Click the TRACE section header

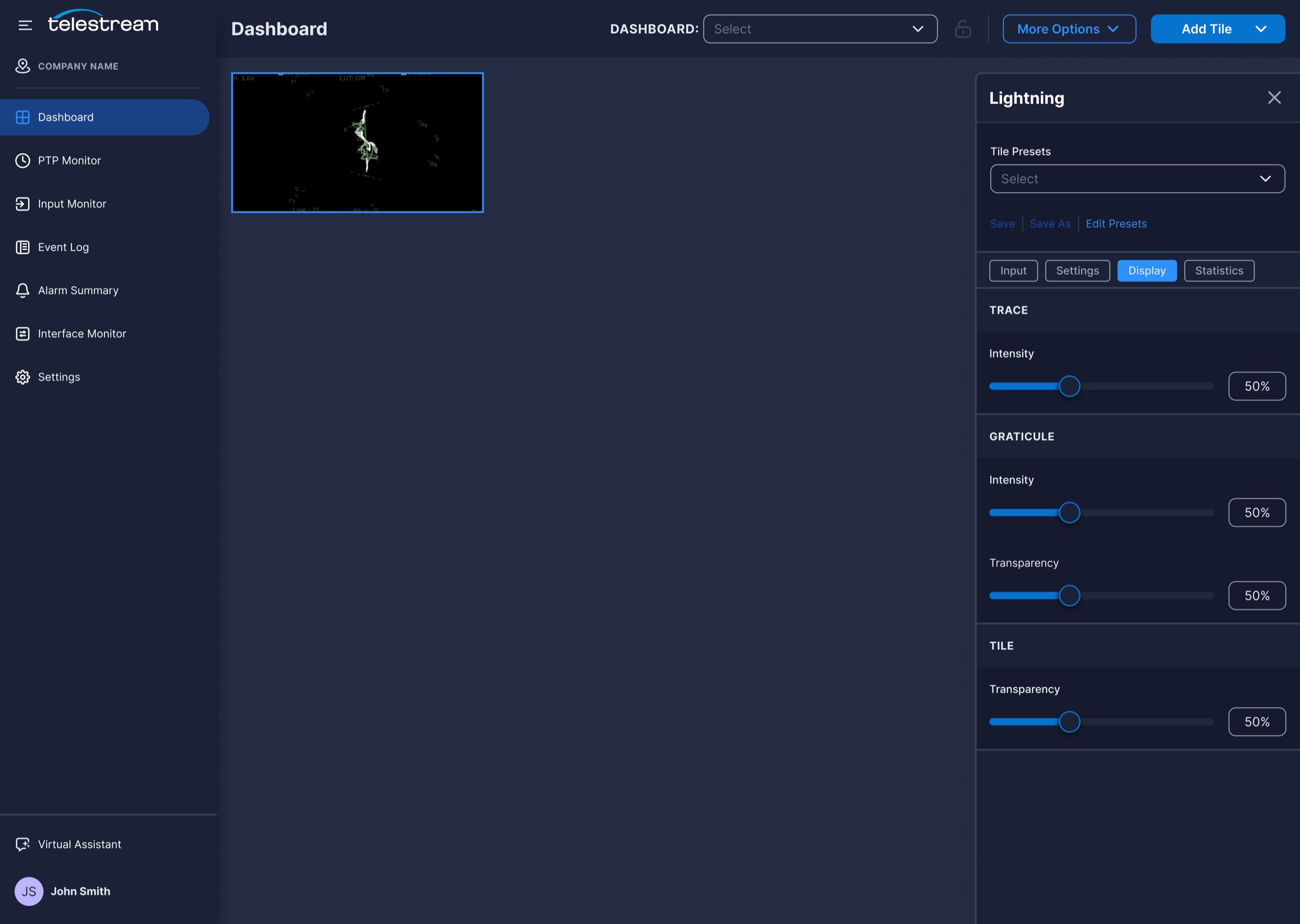point(1008,310)
